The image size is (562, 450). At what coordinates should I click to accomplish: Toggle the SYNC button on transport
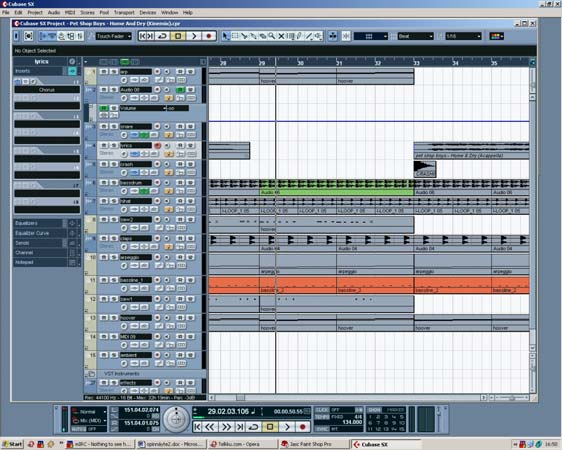tap(322, 429)
